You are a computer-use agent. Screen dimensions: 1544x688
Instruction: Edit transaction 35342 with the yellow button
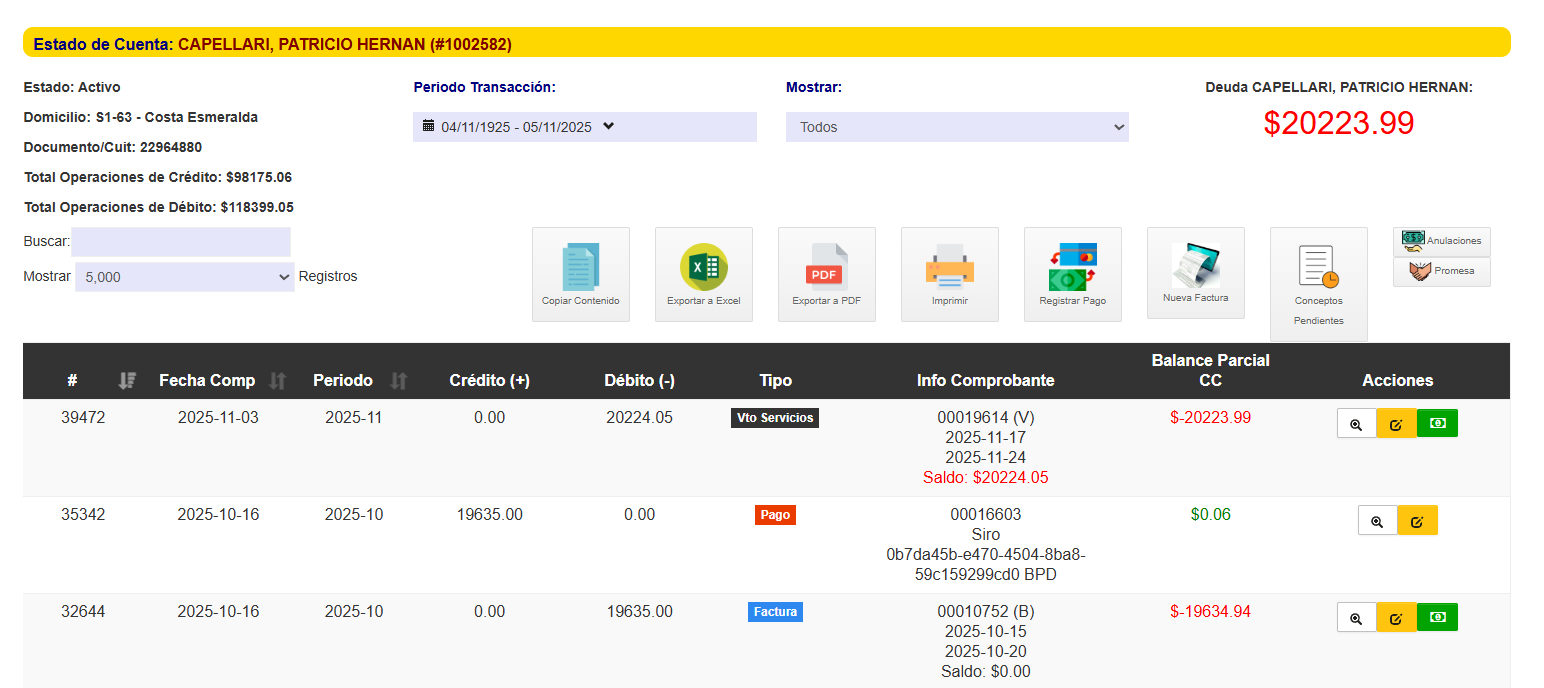1417,521
